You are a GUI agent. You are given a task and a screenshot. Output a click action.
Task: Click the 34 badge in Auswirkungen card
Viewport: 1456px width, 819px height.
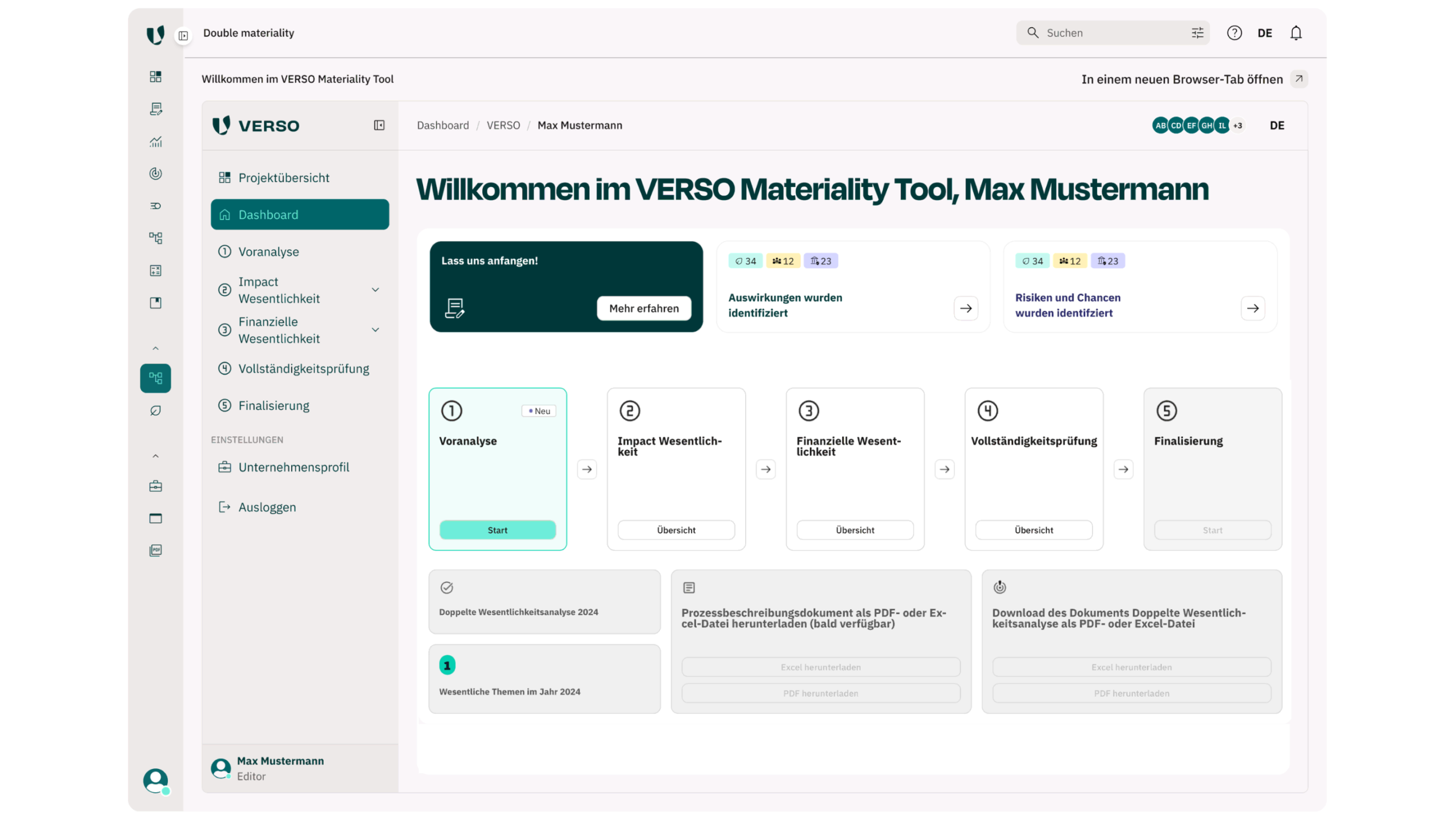pyautogui.click(x=745, y=261)
